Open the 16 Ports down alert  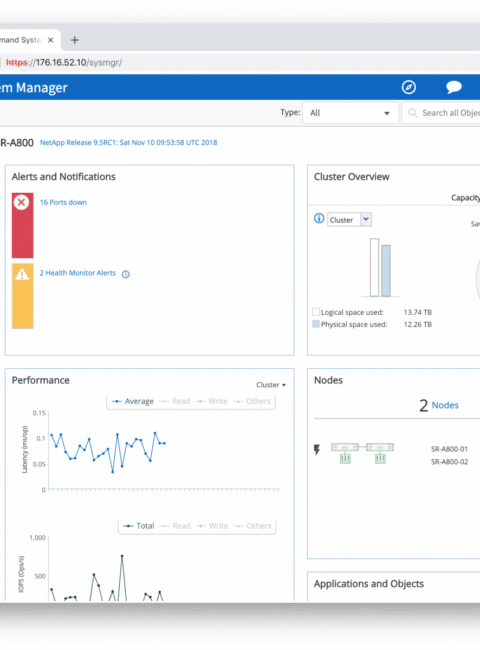[x=63, y=202]
